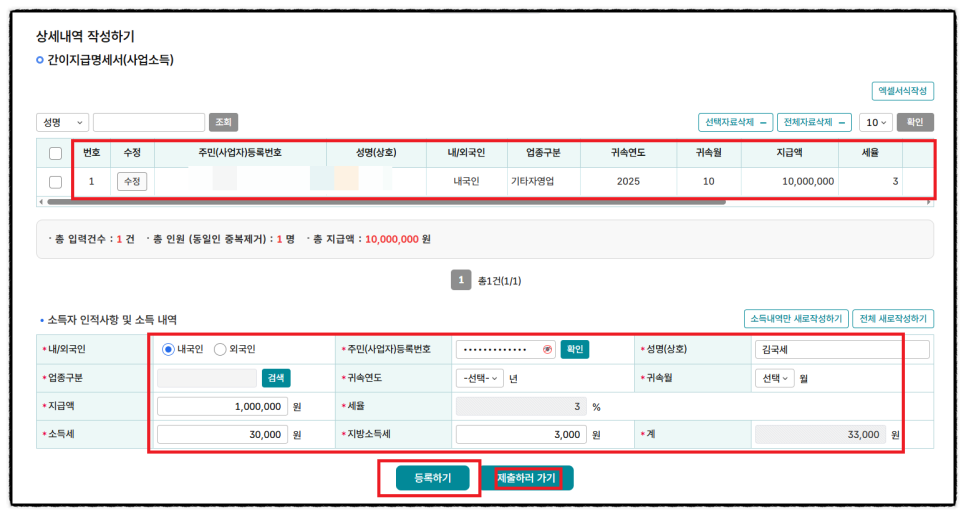Open the 10 rows-per-page dropdown
The image size is (966, 516).
[x=875, y=123]
